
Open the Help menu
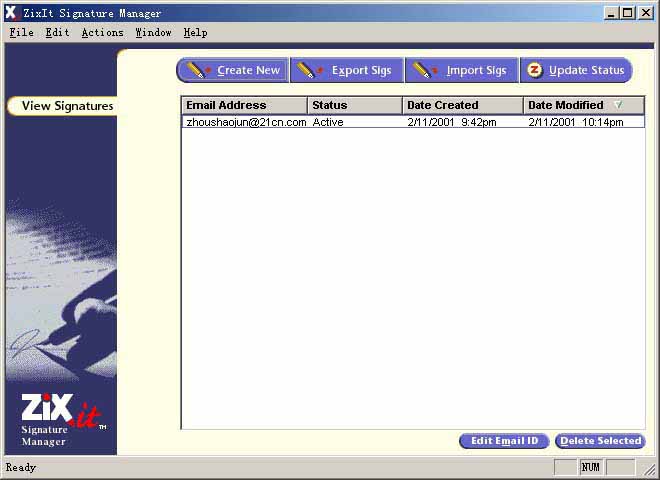pyautogui.click(x=195, y=32)
